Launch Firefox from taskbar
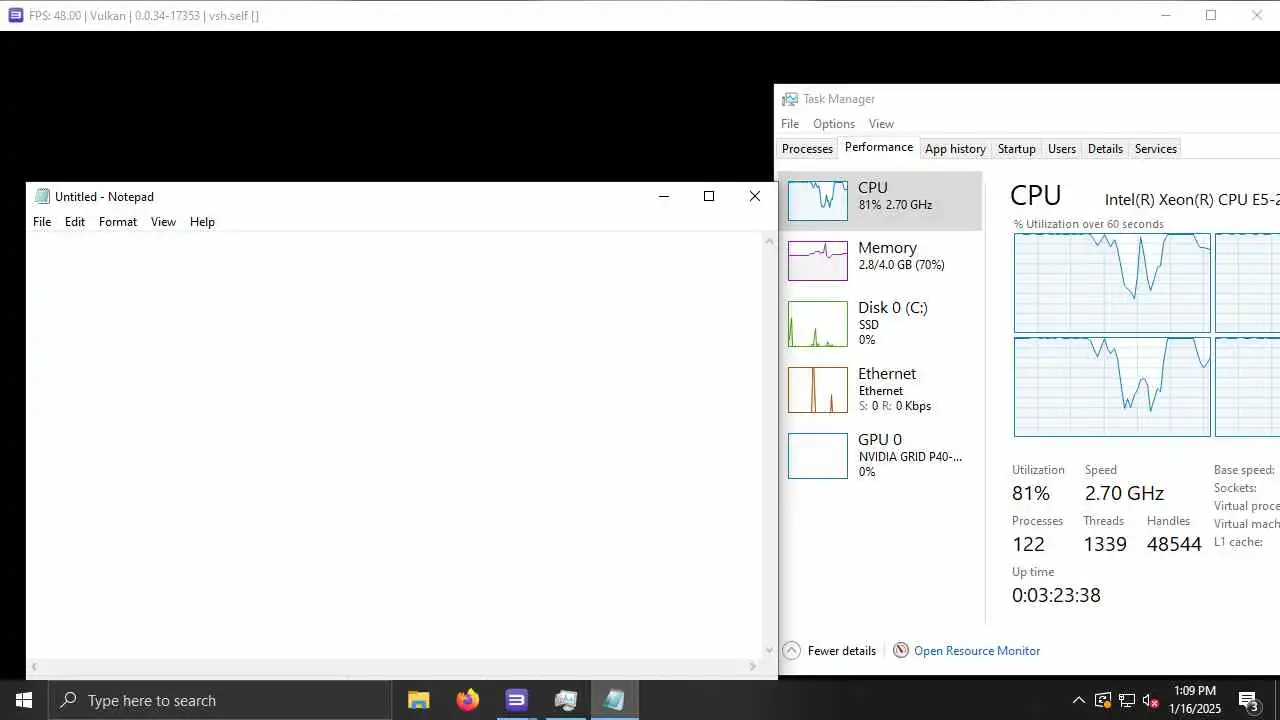1280x720 pixels. pos(467,700)
